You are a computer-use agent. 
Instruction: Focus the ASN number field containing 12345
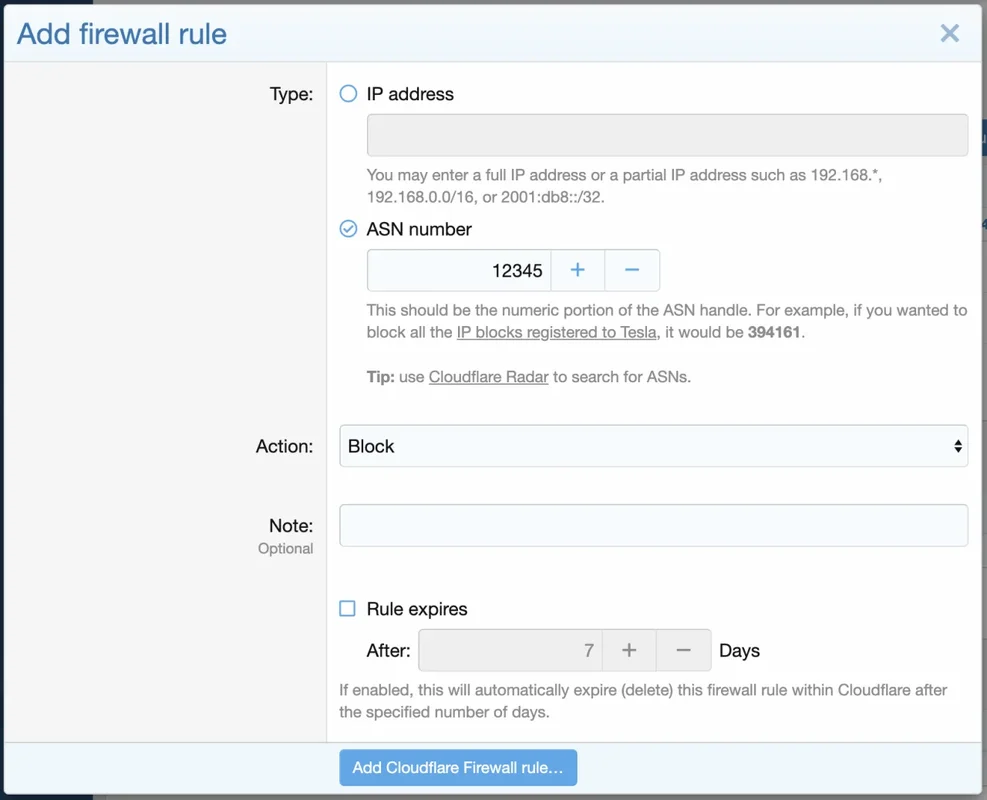(459, 270)
